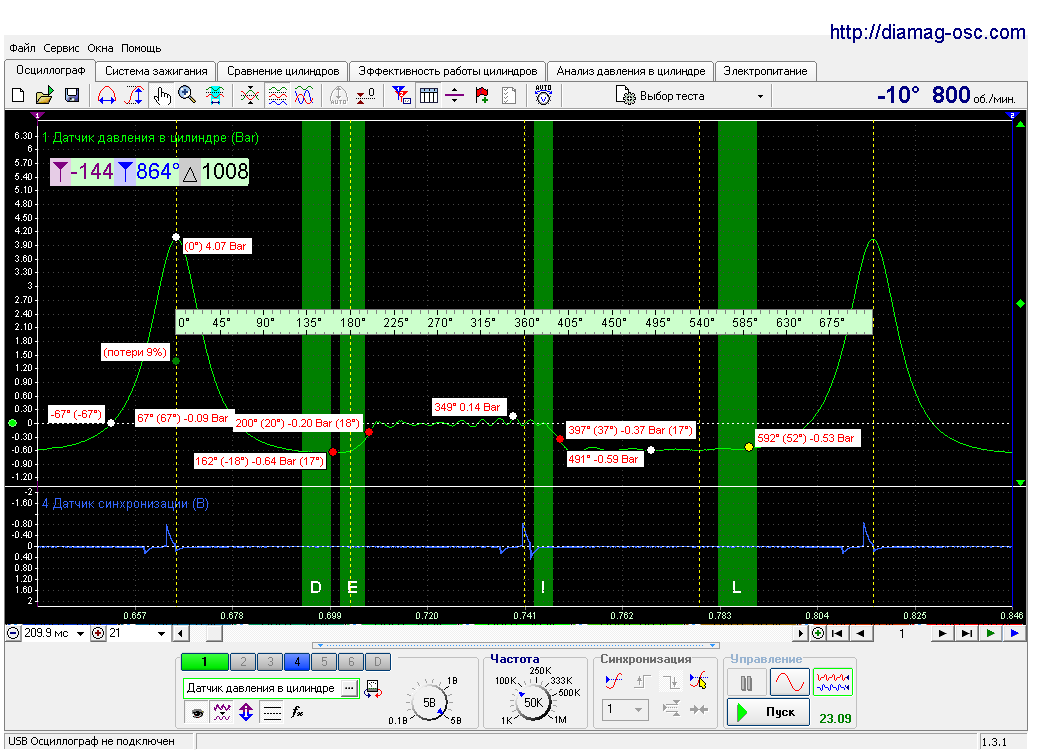
Task: Open the Помощь menu
Action: click(x=141, y=48)
